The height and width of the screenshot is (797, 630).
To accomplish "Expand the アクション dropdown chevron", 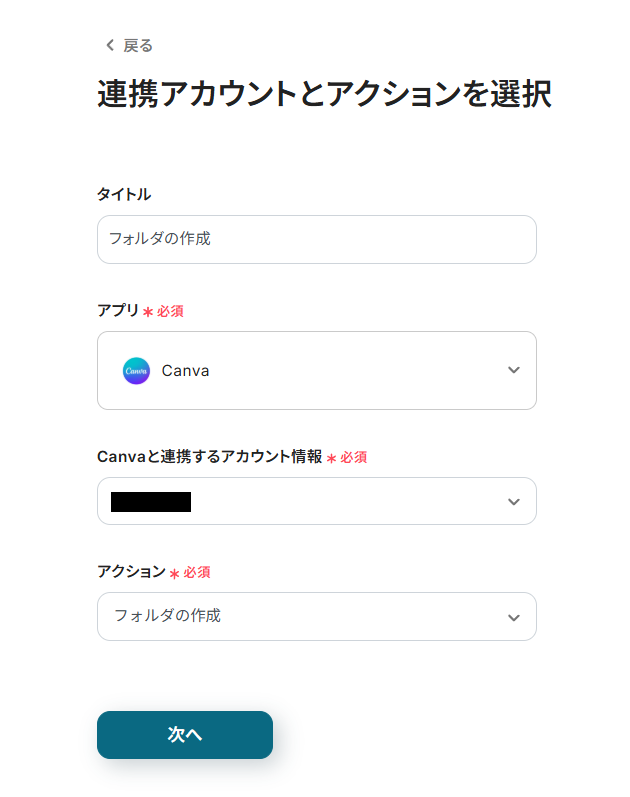I will [513, 617].
